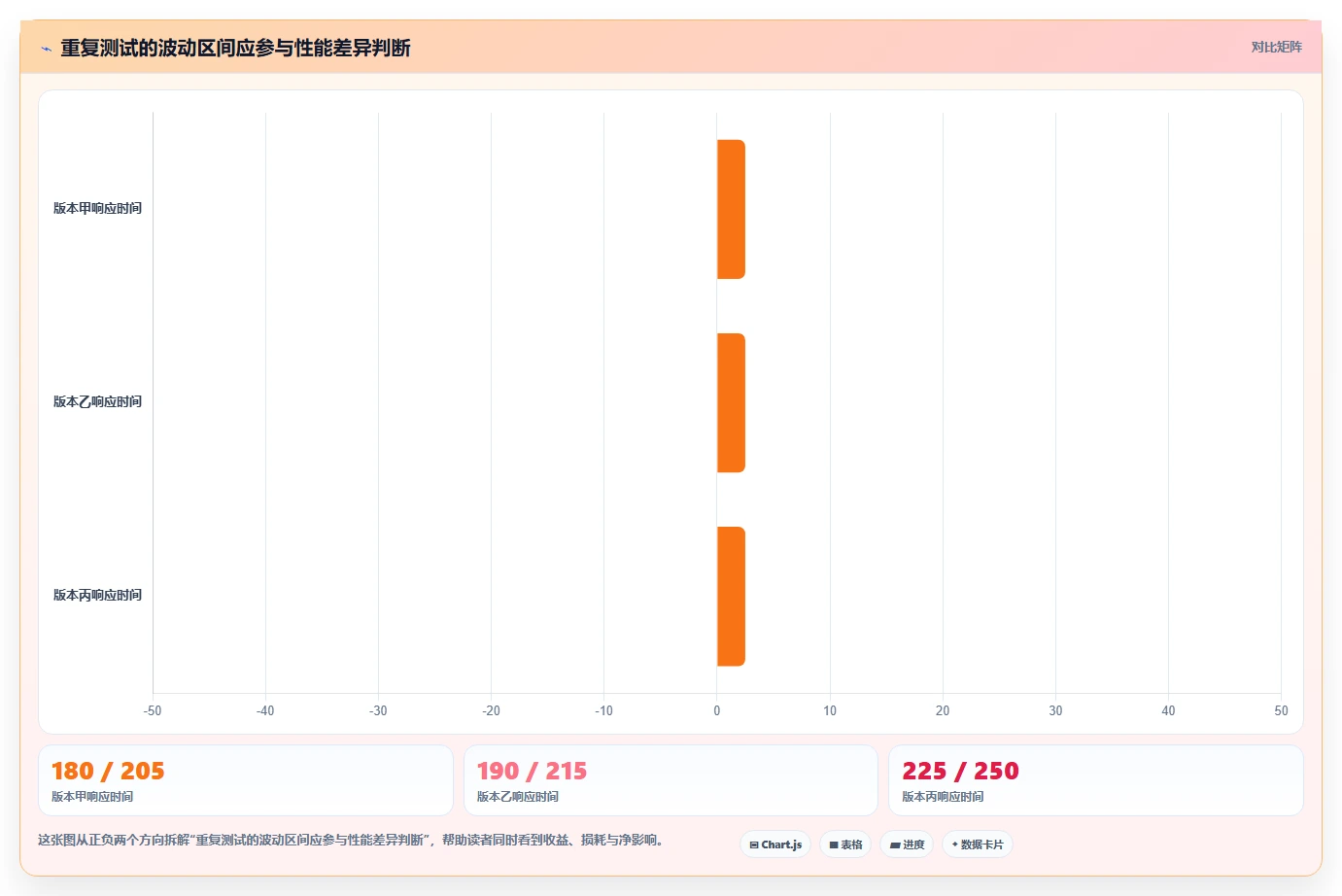Click the x-axis tick label -20

(x=491, y=711)
